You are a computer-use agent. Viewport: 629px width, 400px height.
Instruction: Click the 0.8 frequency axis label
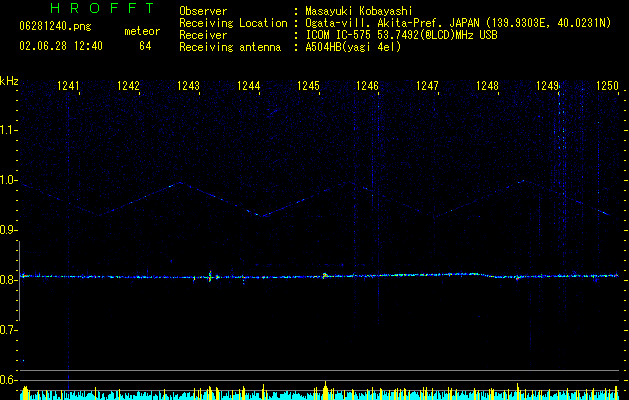pyautogui.click(x=8, y=280)
